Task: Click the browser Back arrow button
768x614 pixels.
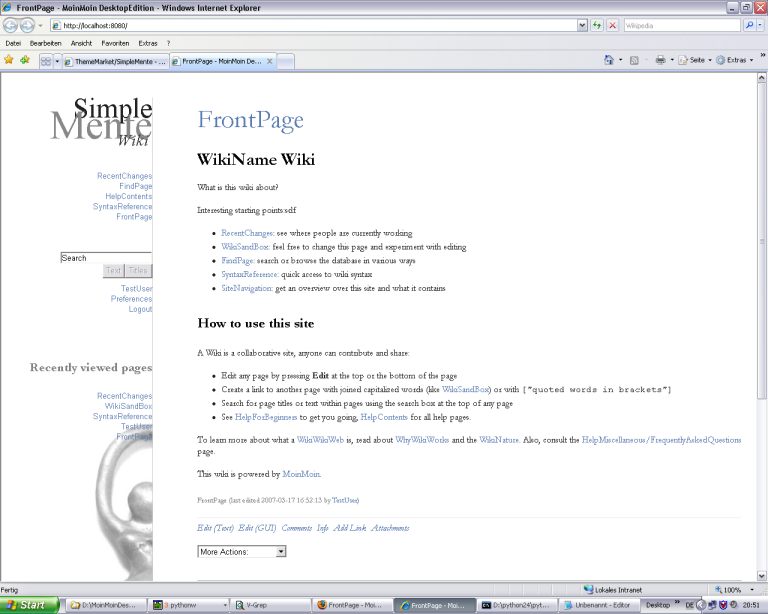Action: (x=12, y=25)
